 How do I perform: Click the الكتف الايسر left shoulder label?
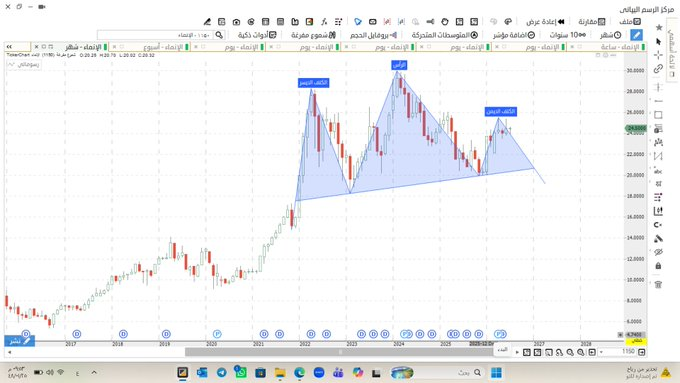(314, 82)
